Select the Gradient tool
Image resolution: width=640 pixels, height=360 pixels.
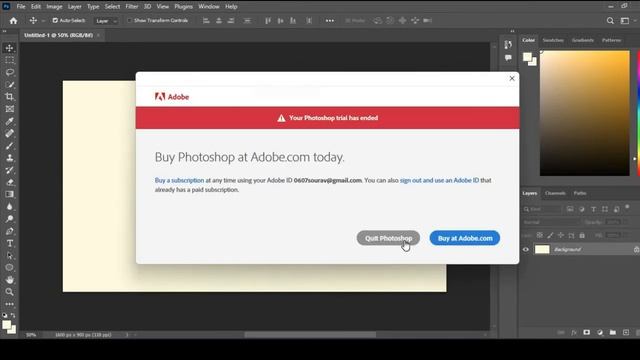tap(9, 194)
